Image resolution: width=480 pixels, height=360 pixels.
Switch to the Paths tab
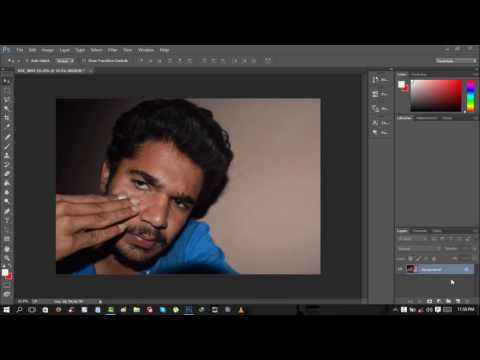437,231
